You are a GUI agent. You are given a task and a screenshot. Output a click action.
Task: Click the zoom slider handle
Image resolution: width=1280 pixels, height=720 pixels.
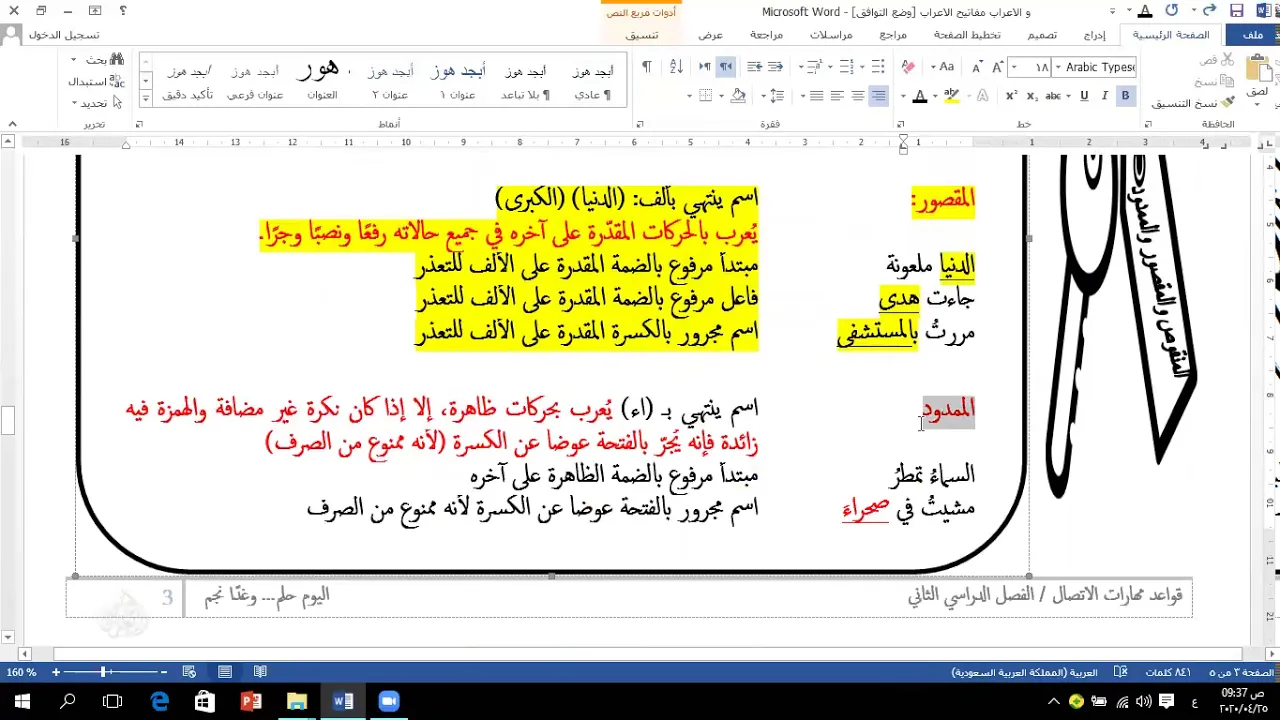(104, 672)
